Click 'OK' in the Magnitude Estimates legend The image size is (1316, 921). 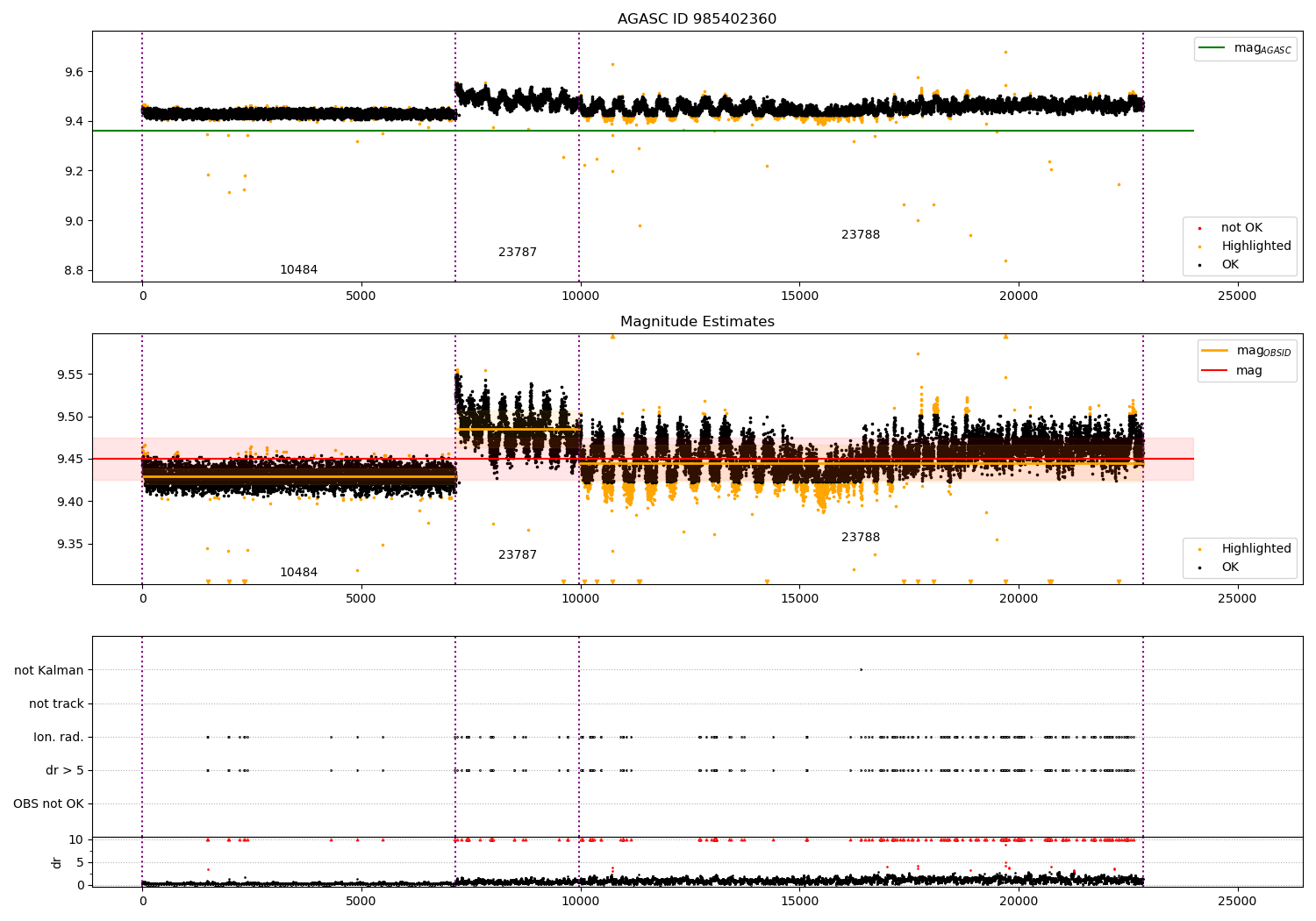point(1230,568)
